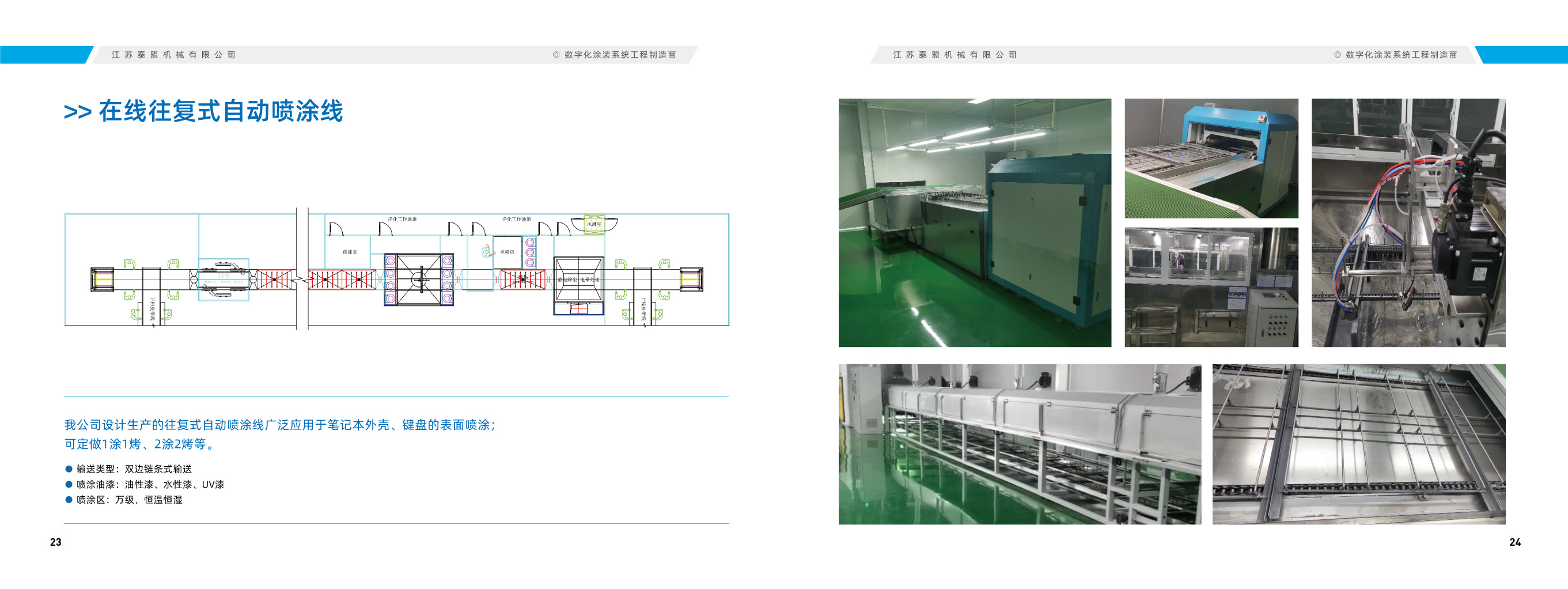Image resolution: width=1568 pixels, height=589 pixels.
Task: Click the 点喷房 spot spray room
Action: click(506, 251)
